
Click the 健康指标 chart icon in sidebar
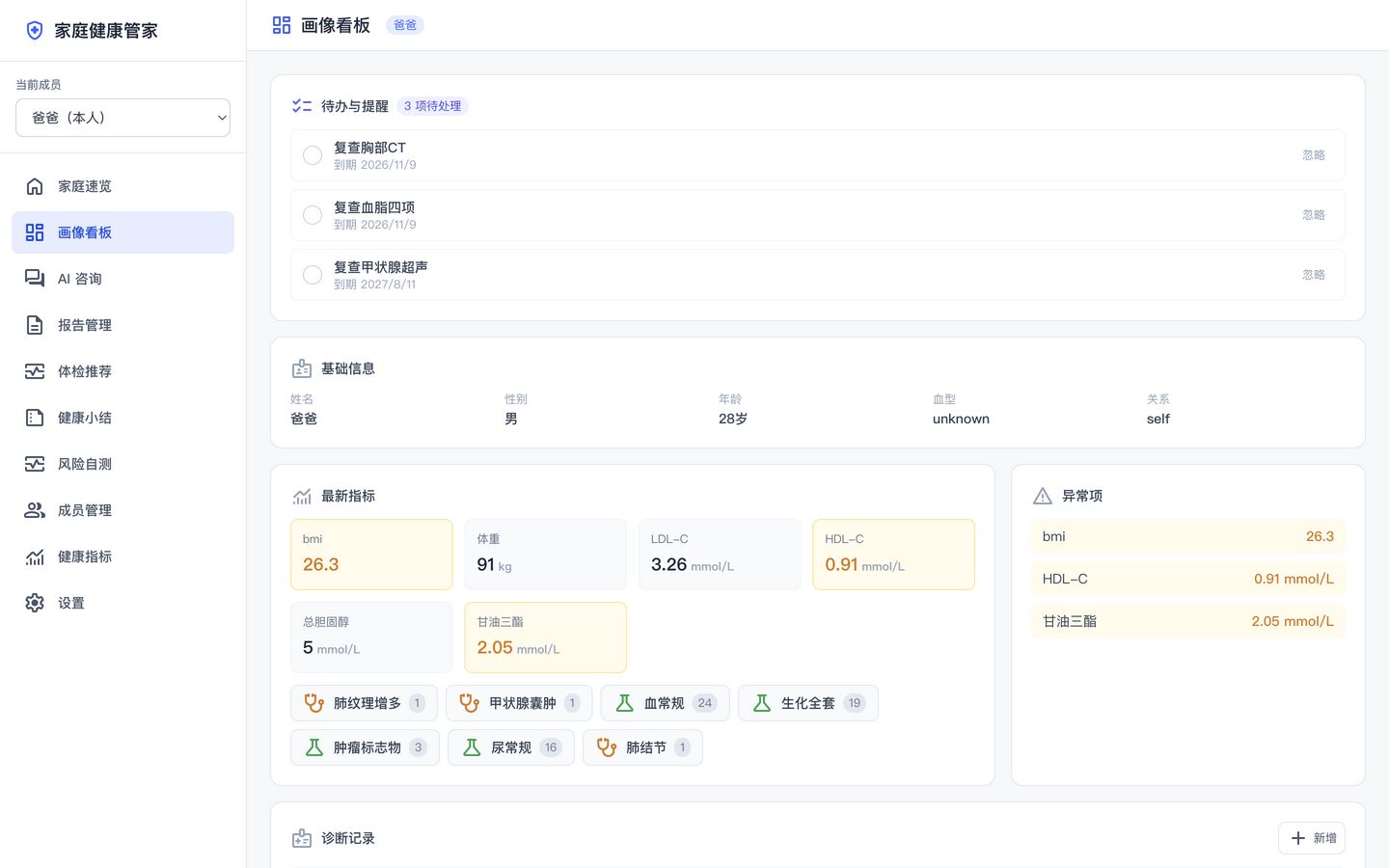point(35,556)
